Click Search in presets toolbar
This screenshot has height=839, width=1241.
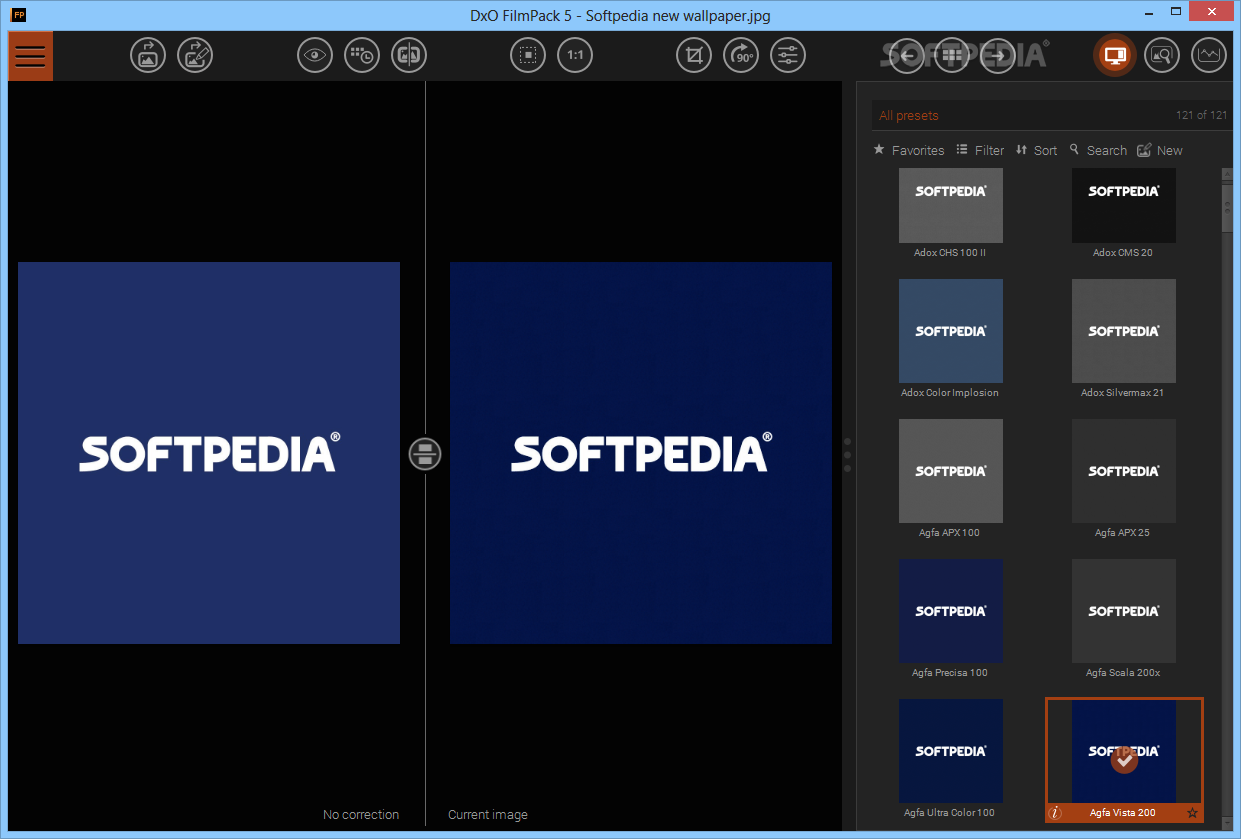tap(1098, 150)
